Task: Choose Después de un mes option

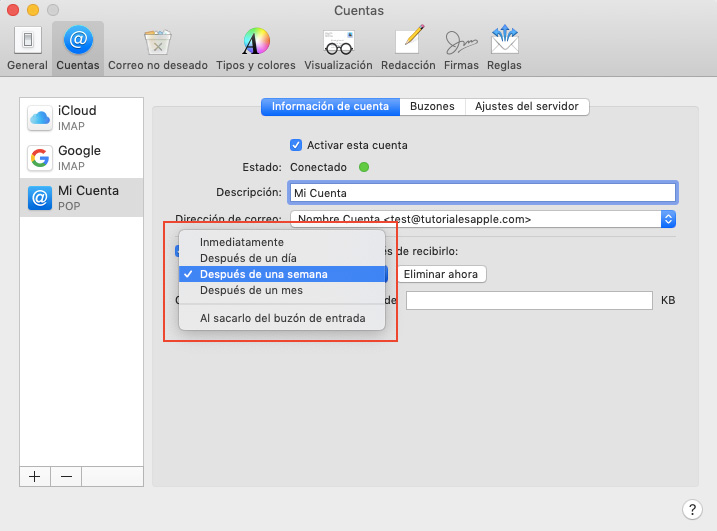Action: [251, 291]
